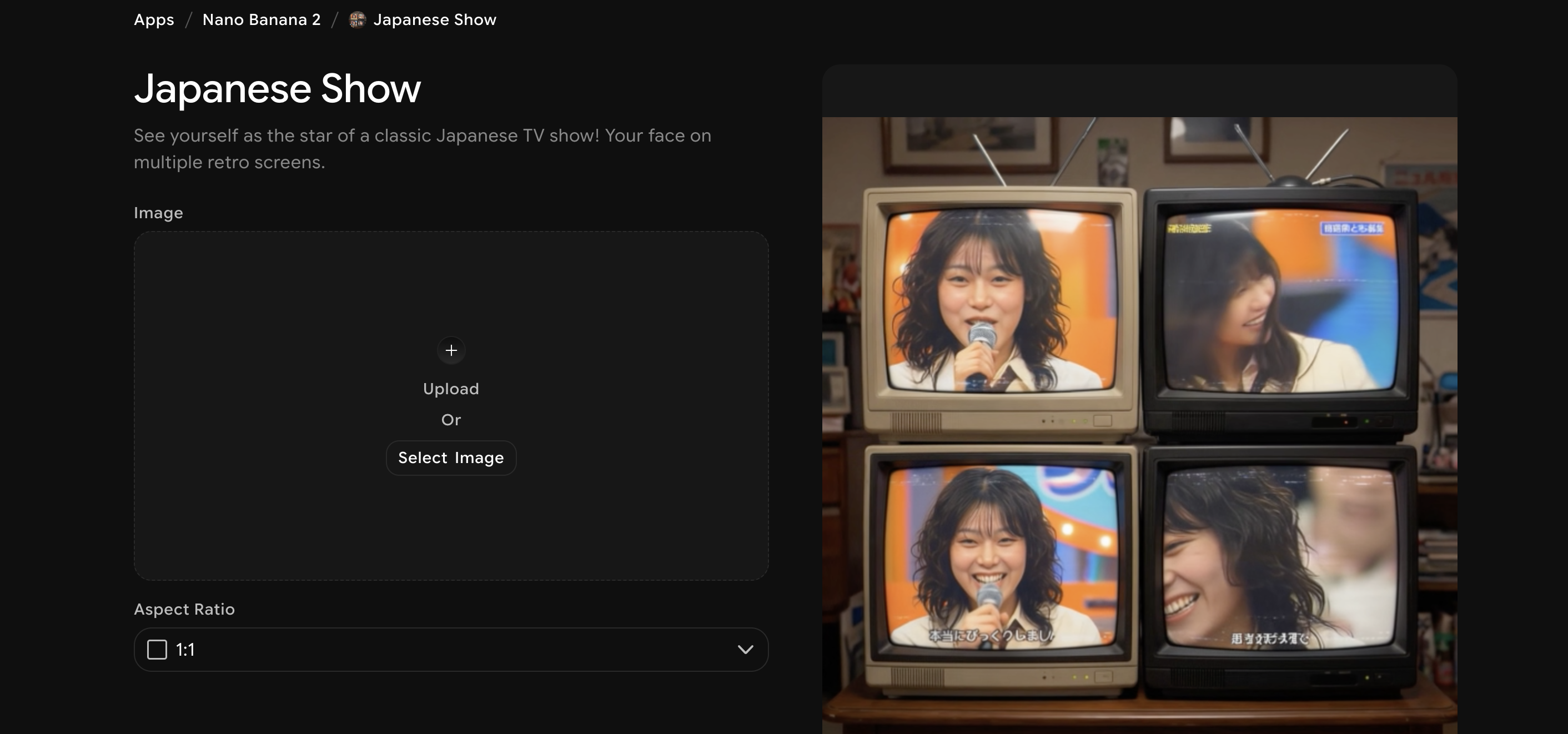
Task: Click the Aspect Ratio field label
Action: point(184,609)
